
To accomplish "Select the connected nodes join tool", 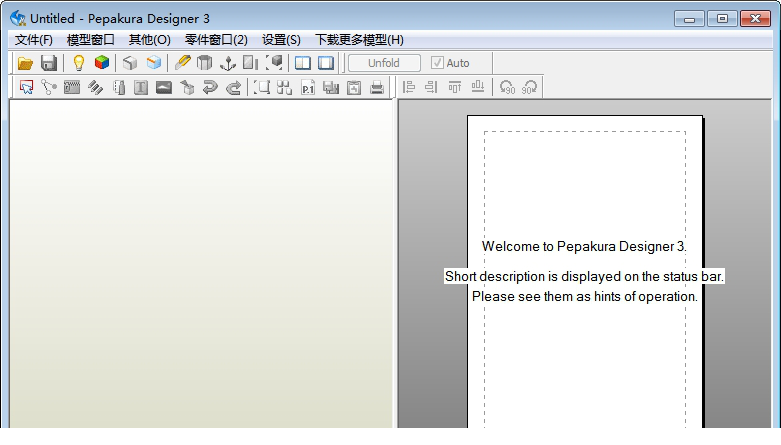I will [49, 87].
